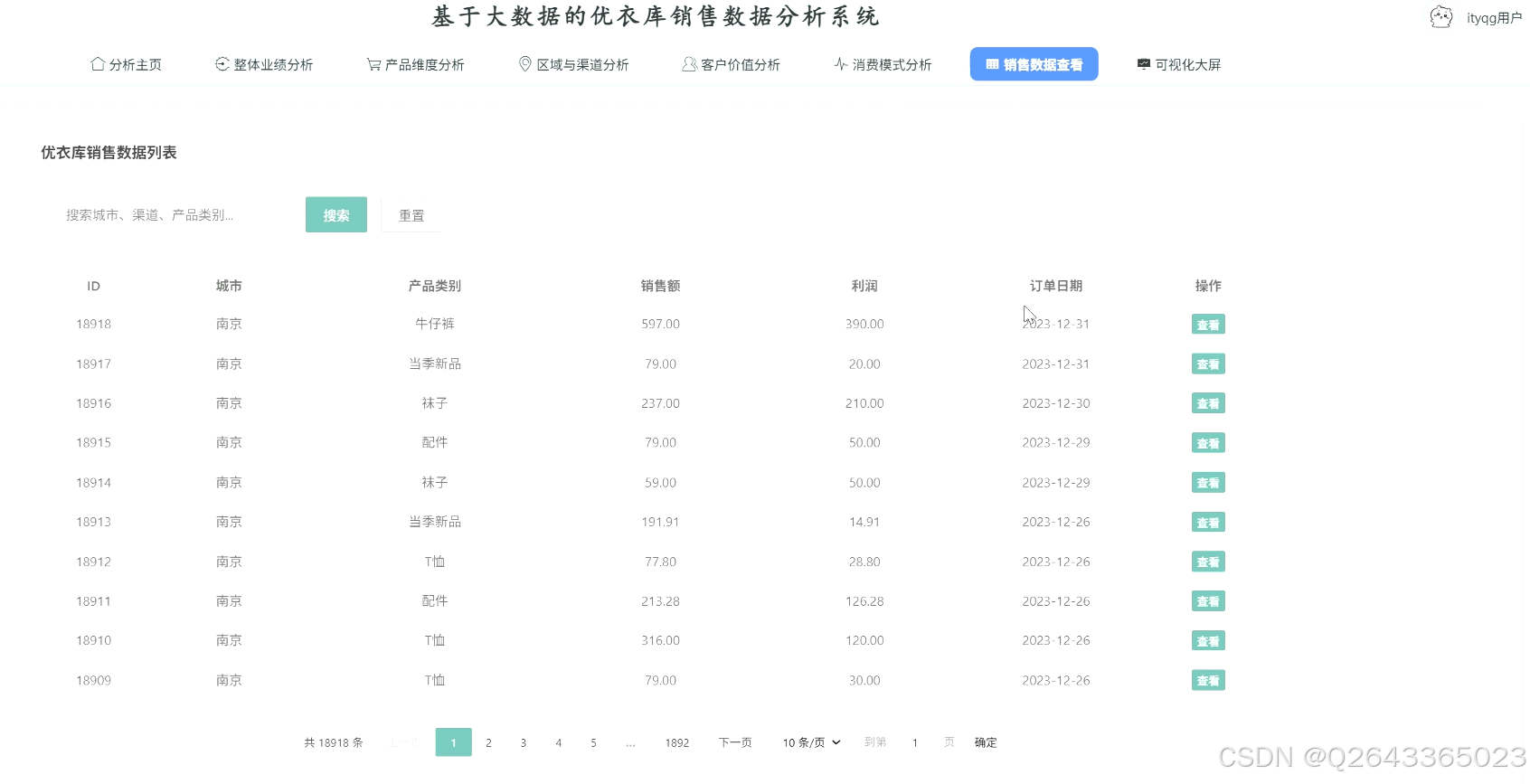
Task: Go to pagination page 4
Action: pos(559,742)
